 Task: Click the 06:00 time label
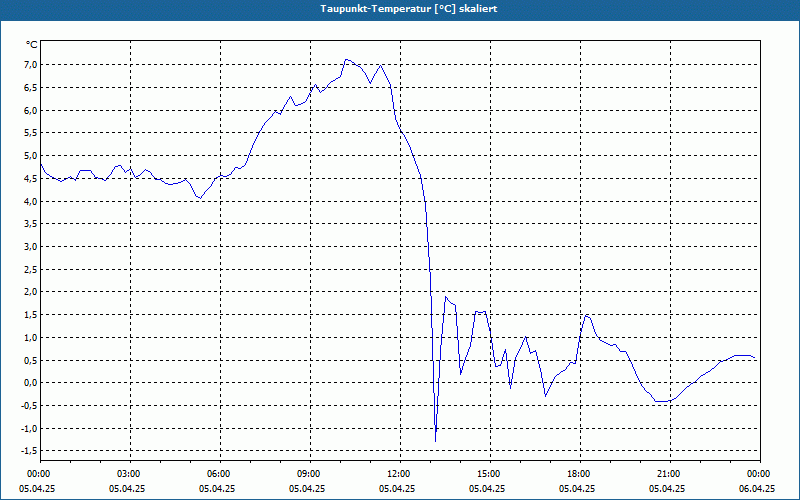tap(220, 474)
